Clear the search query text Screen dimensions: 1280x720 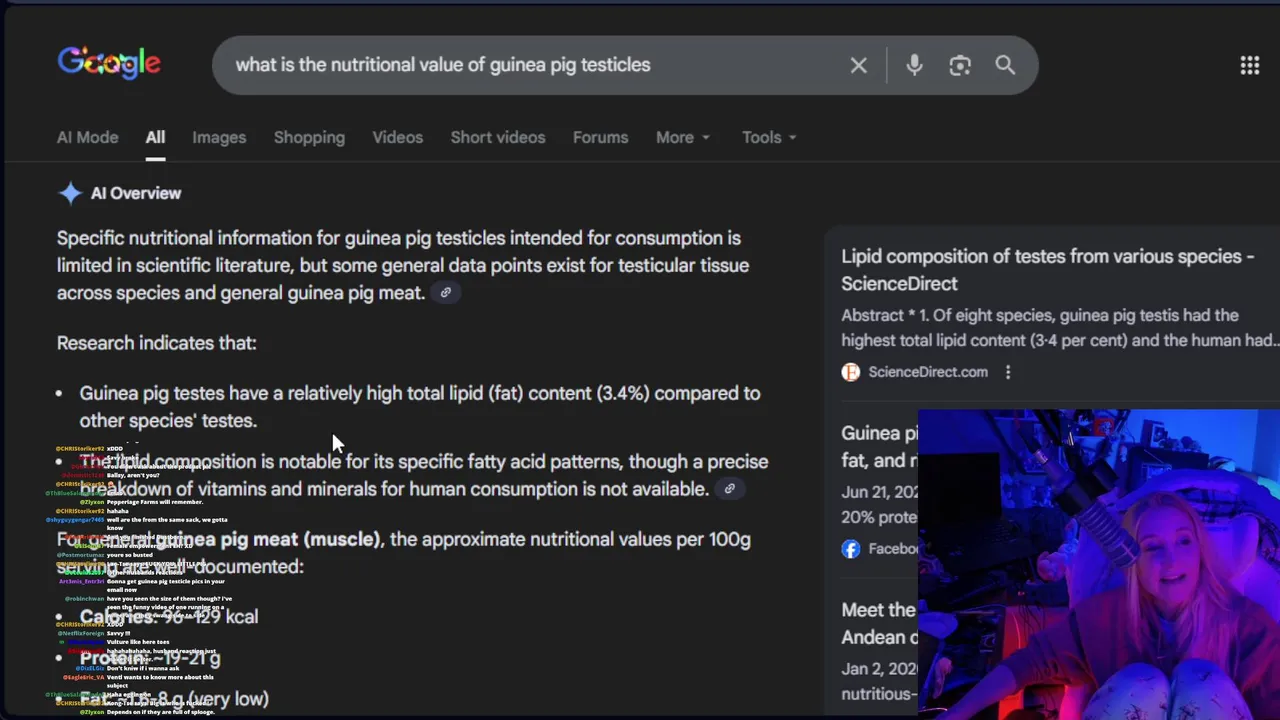(x=858, y=66)
